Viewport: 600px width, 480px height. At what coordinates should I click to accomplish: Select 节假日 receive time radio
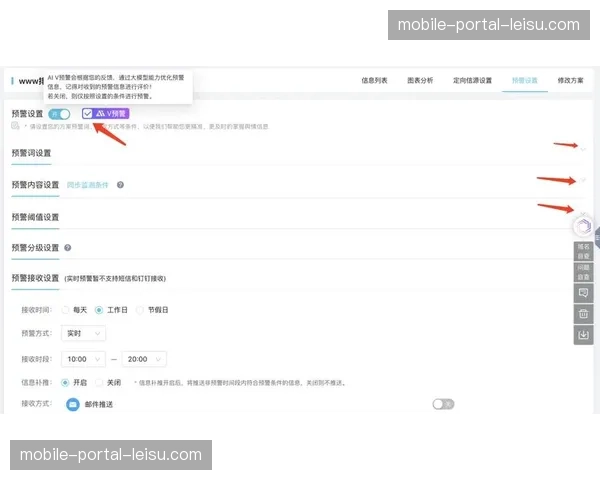tap(140, 310)
